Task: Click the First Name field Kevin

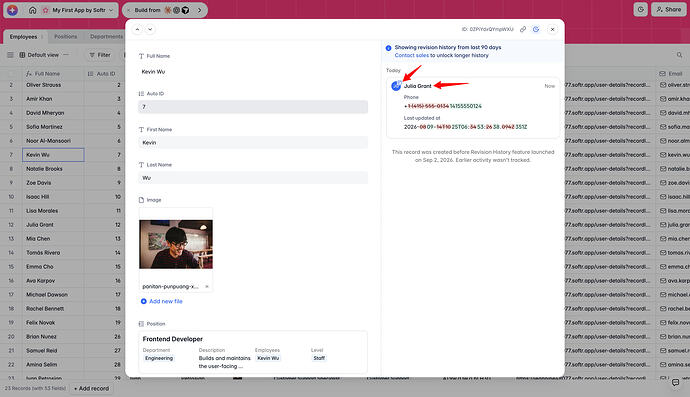Action: click(x=253, y=142)
